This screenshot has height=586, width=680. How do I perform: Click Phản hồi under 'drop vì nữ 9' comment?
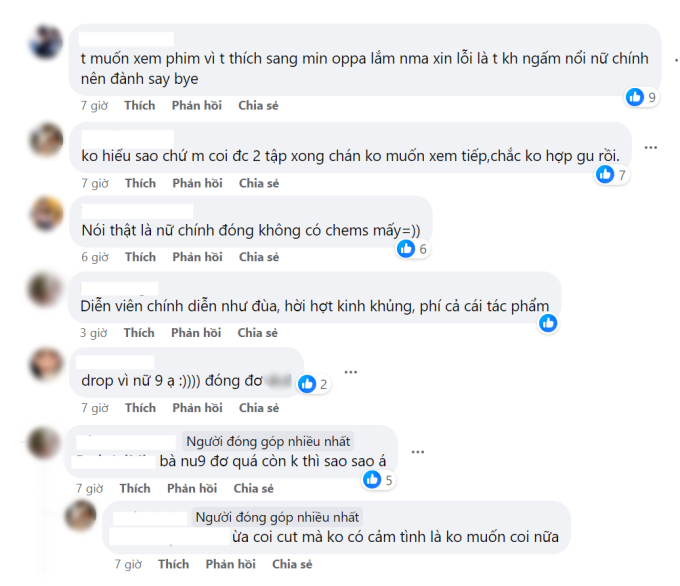197,408
